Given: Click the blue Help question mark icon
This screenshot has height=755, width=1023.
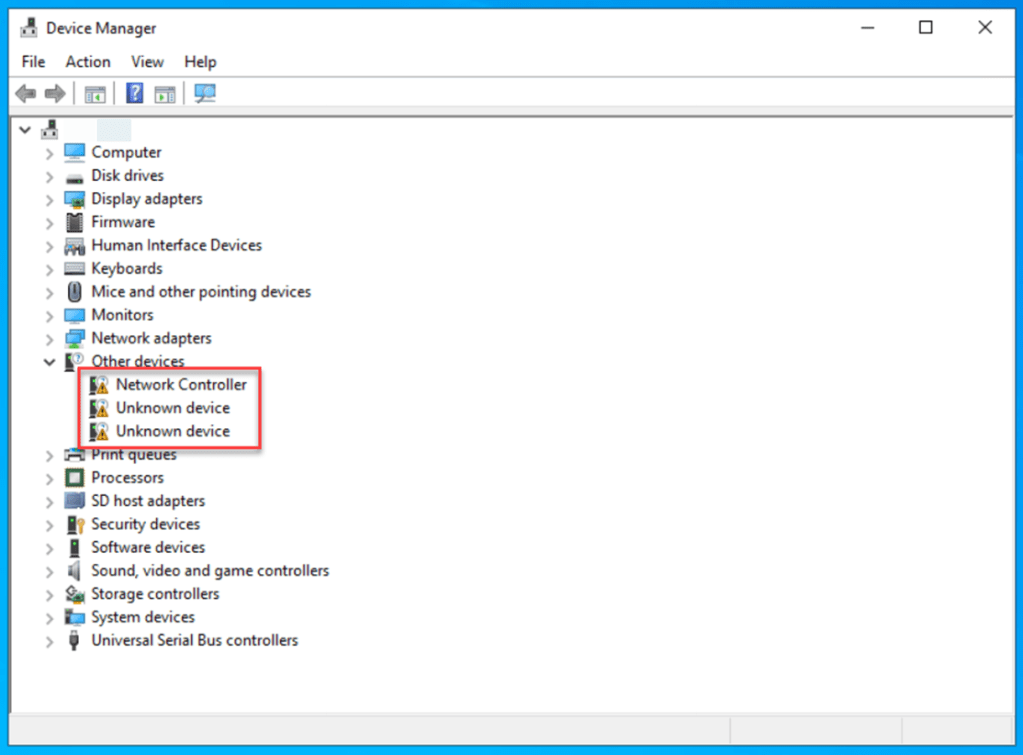Looking at the screenshot, I should 135,94.
